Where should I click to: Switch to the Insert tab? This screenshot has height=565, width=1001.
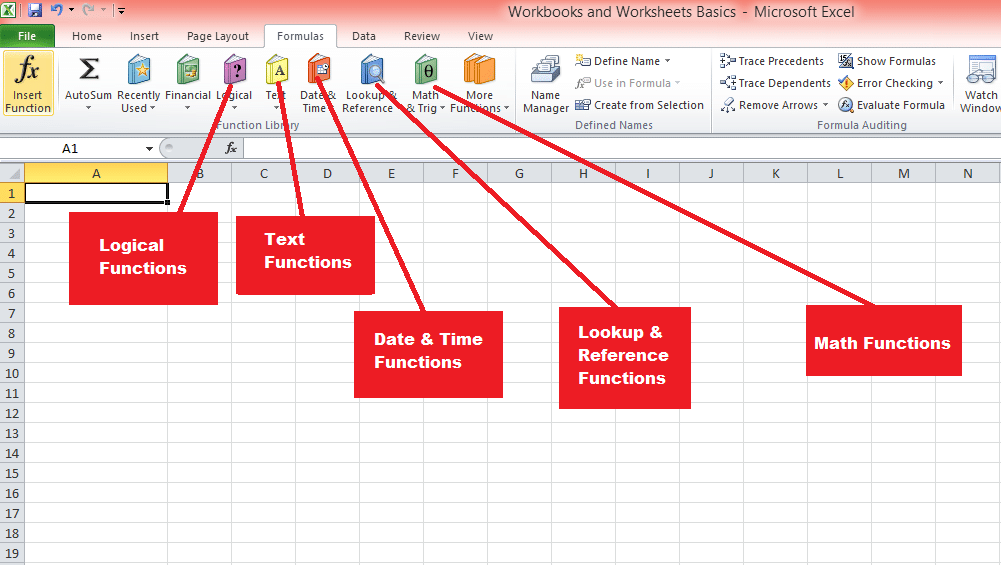click(144, 36)
